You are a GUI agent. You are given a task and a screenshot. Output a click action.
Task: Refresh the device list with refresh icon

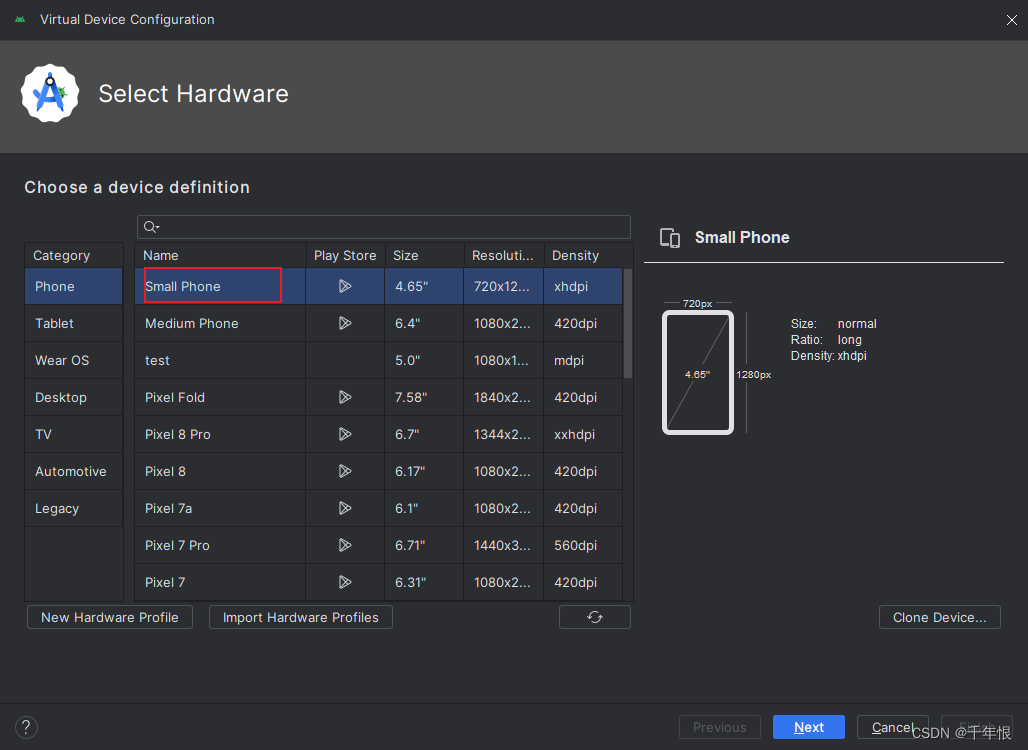pyautogui.click(x=595, y=617)
